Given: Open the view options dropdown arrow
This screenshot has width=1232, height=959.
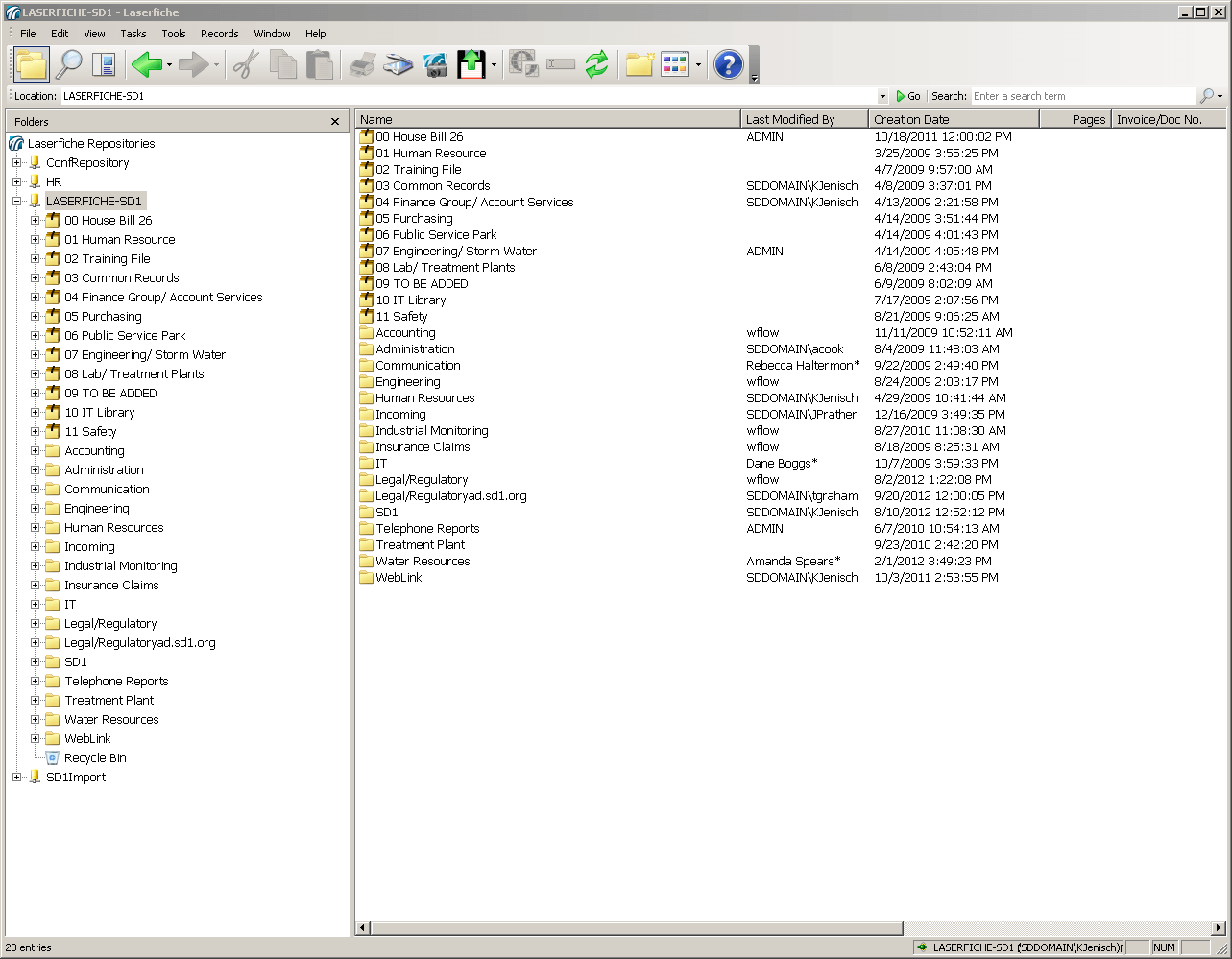Looking at the screenshot, I should coord(698,65).
